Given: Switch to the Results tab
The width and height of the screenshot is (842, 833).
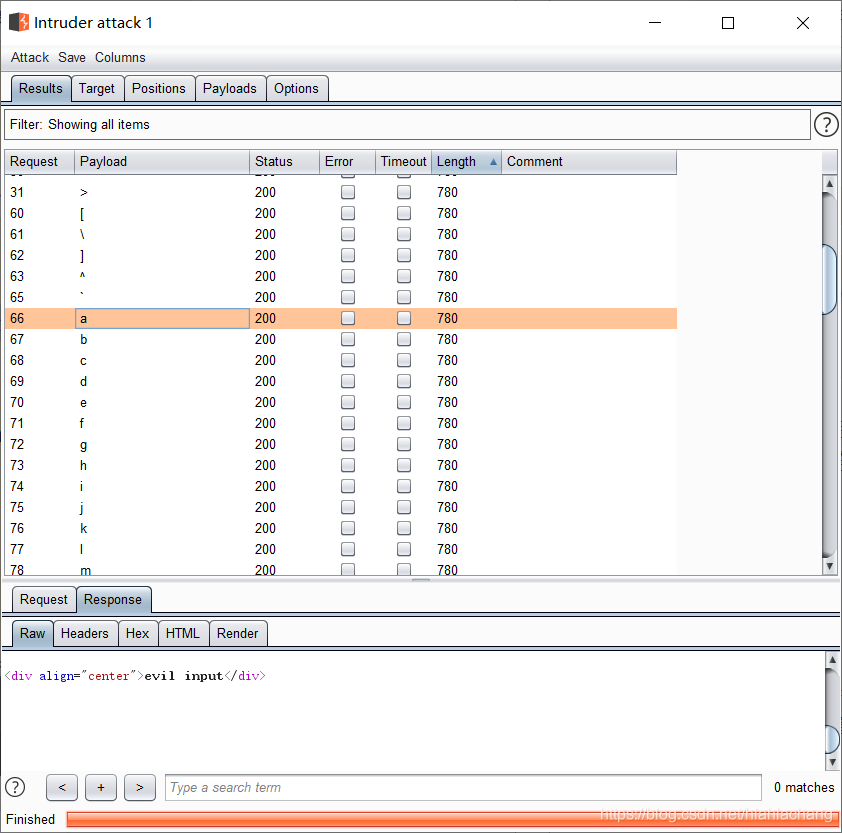Looking at the screenshot, I should pyautogui.click(x=41, y=89).
